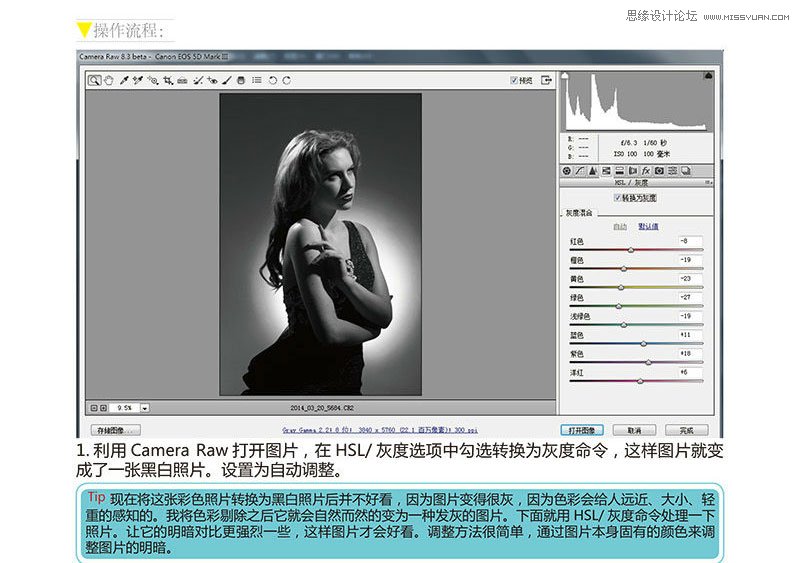800x563 pixels.
Task: Toggle full screen mode icon
Action: (546, 80)
